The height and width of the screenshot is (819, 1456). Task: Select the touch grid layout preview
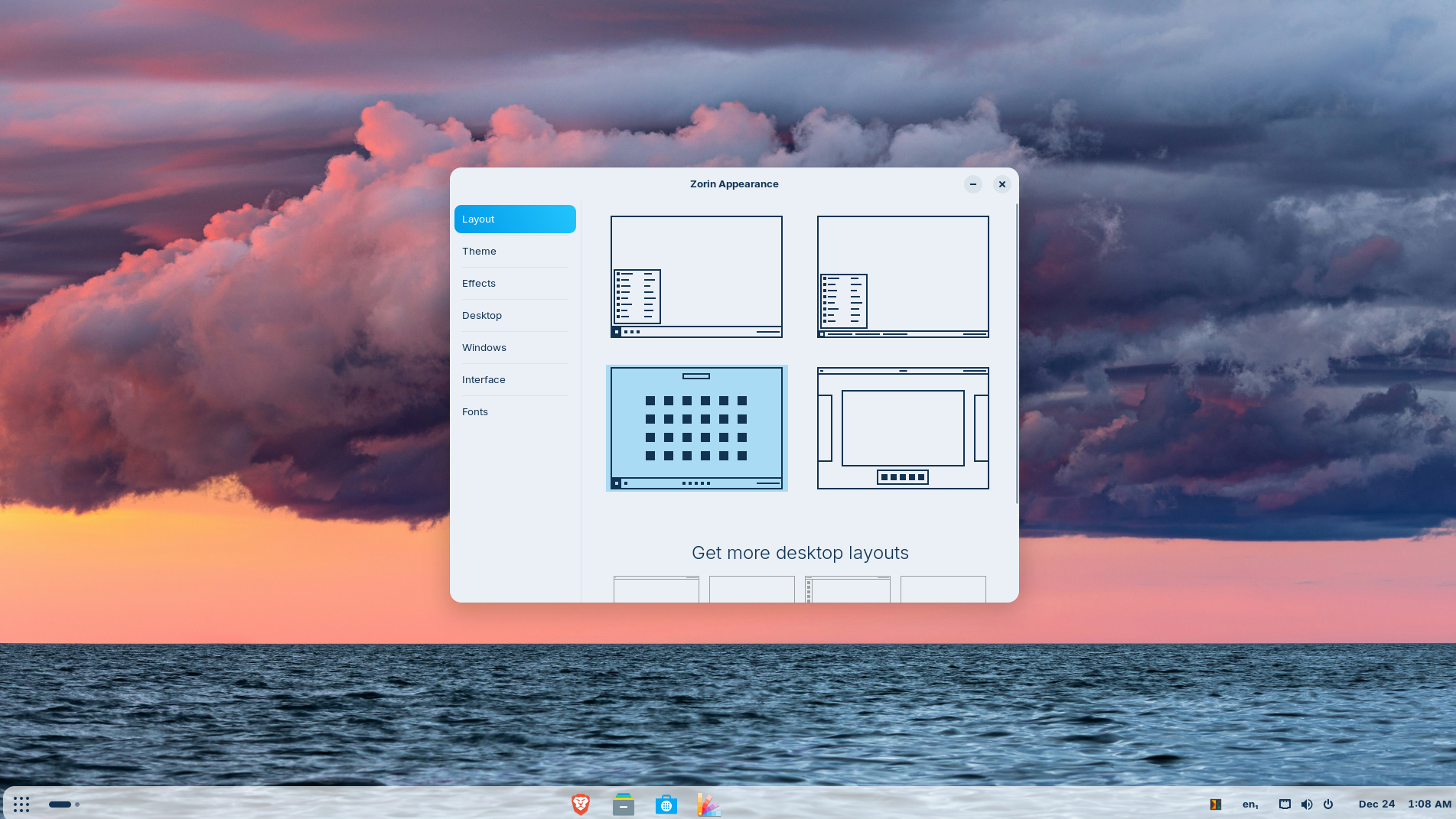click(696, 427)
